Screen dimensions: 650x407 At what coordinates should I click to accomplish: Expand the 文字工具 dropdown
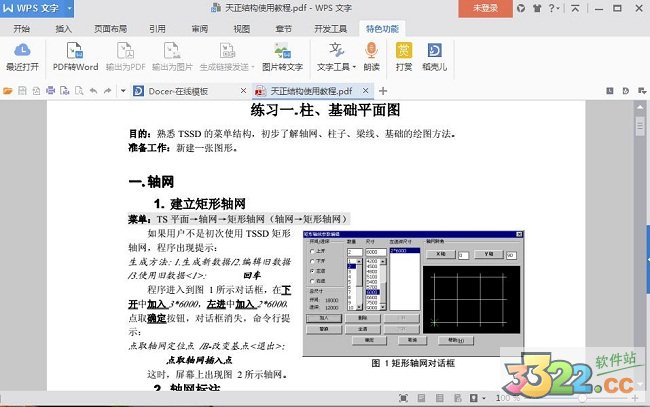click(x=354, y=67)
